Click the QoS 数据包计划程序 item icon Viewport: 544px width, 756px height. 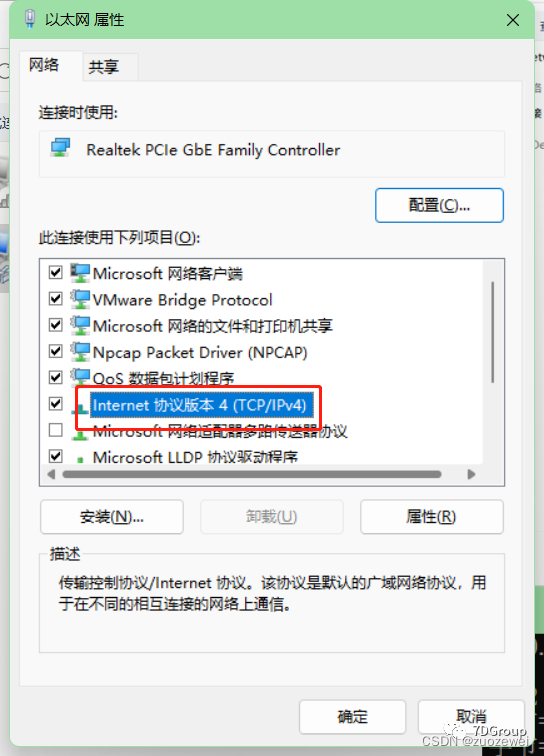click(x=80, y=377)
